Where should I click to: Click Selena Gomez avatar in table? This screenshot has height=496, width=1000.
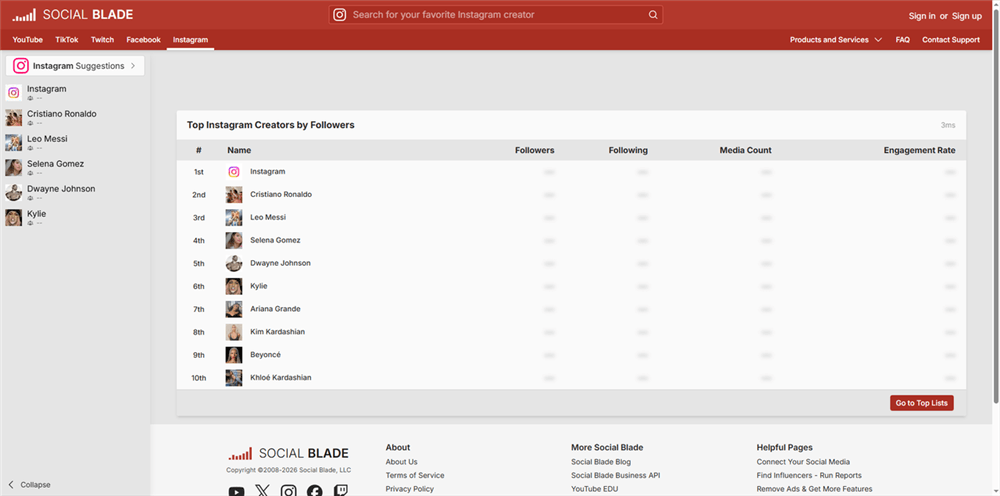[234, 240]
